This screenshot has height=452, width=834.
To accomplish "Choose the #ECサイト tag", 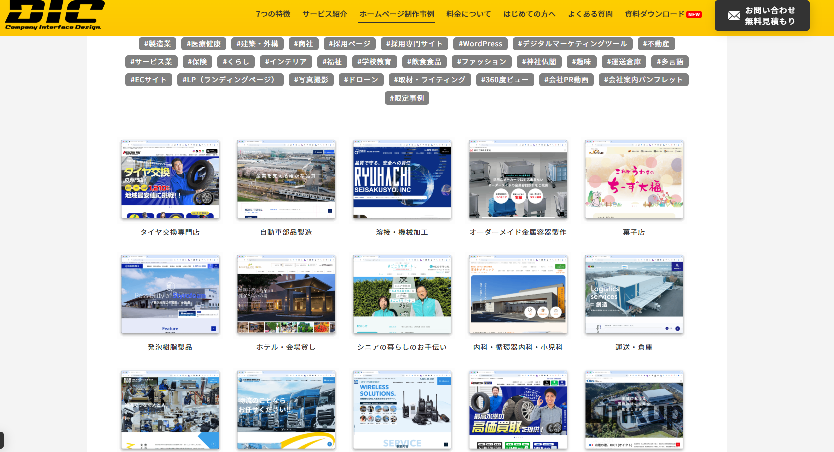I will click(x=149, y=80).
